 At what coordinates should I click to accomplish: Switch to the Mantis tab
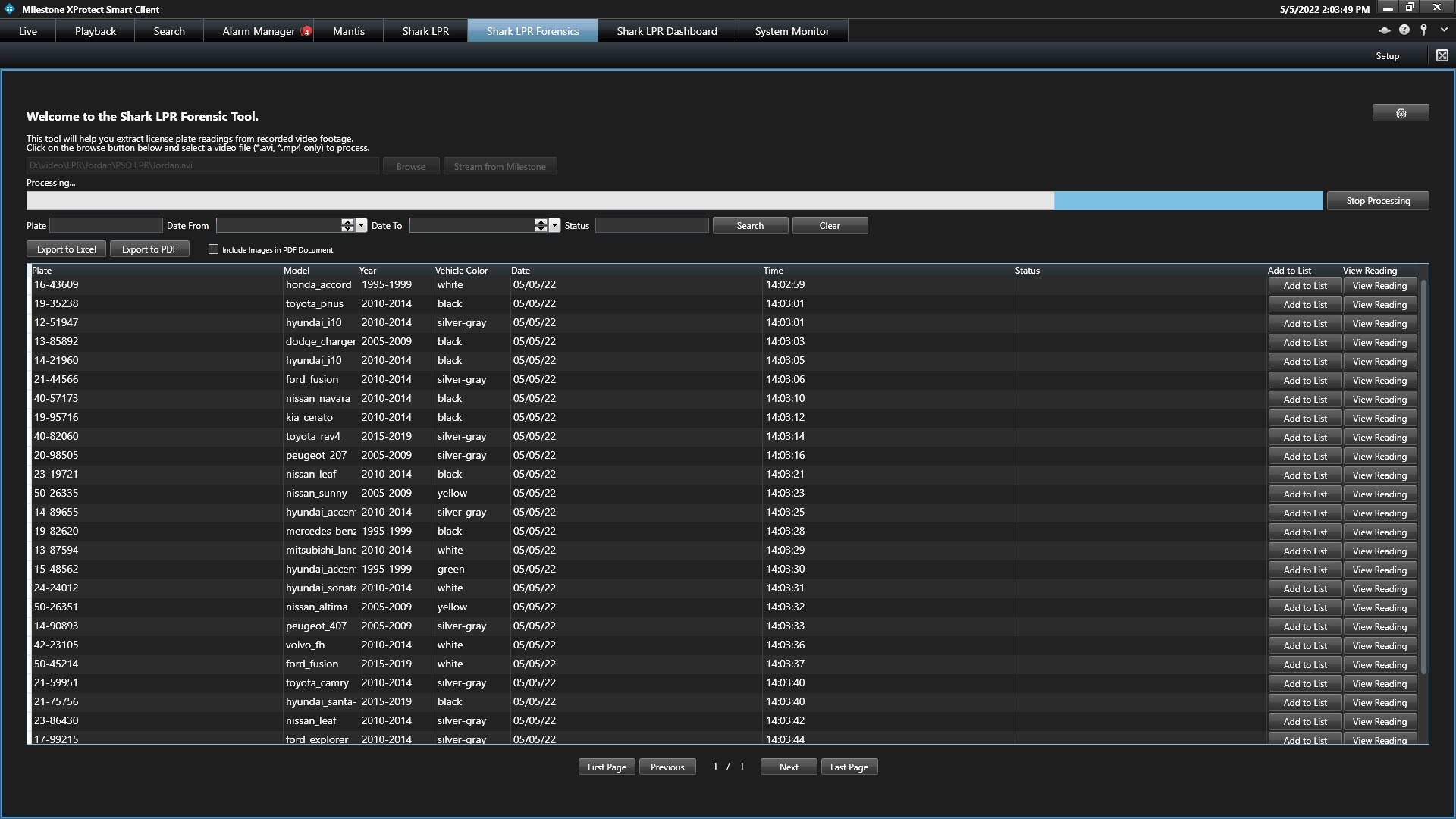pos(349,31)
